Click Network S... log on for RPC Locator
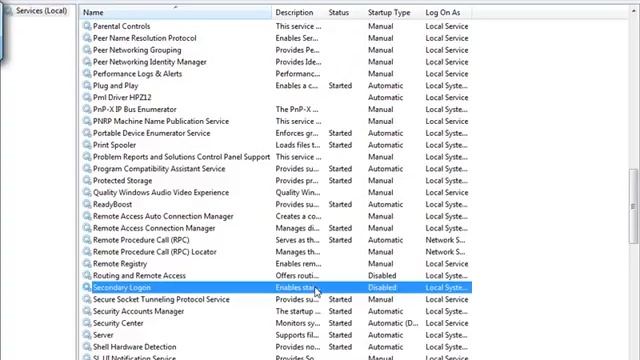Screen dimensions: 640x360 point(445,252)
